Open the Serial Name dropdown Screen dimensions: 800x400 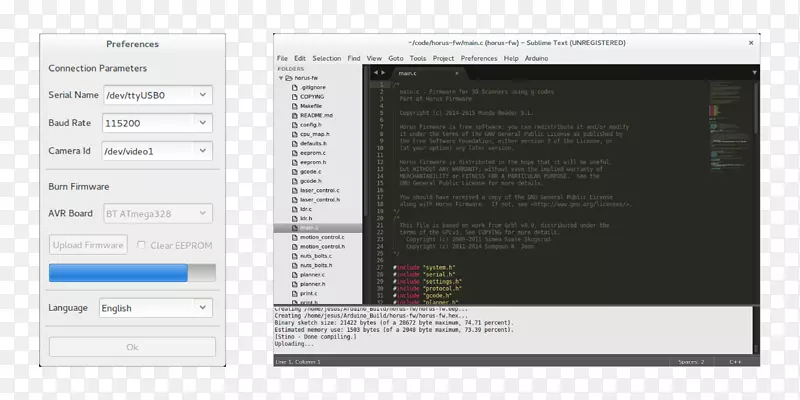pos(156,95)
